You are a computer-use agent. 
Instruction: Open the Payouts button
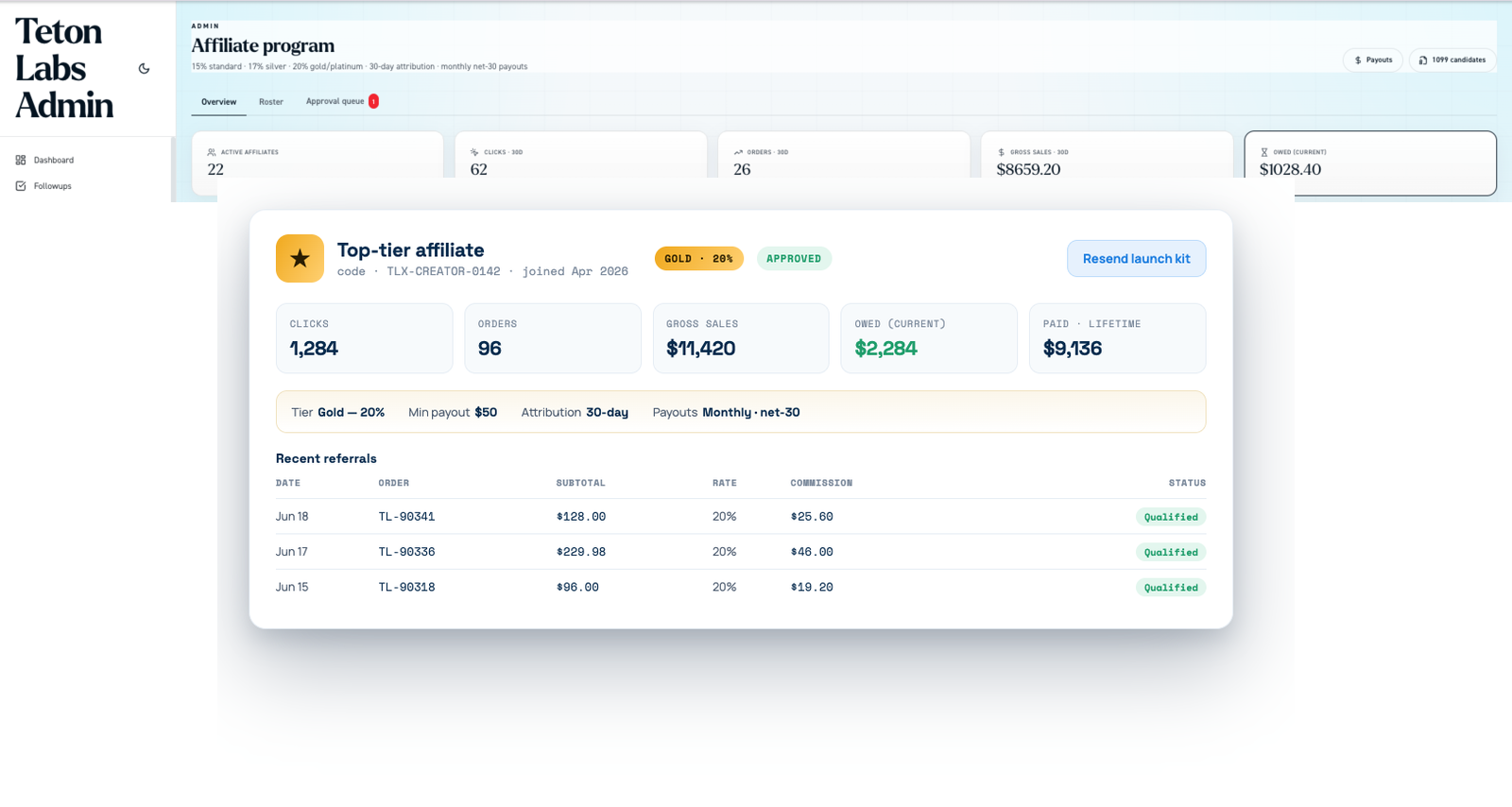click(1373, 60)
